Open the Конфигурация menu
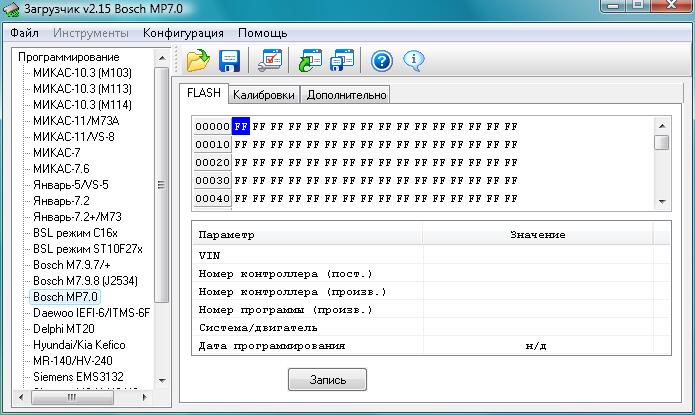The height and width of the screenshot is (415, 695). (x=183, y=33)
